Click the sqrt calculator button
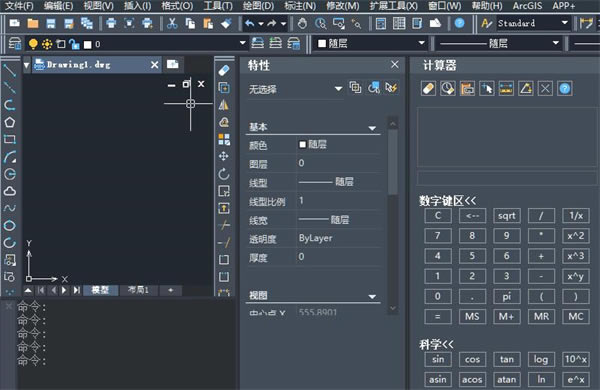Image resolution: width=600 pixels, height=390 pixels. pos(507,216)
